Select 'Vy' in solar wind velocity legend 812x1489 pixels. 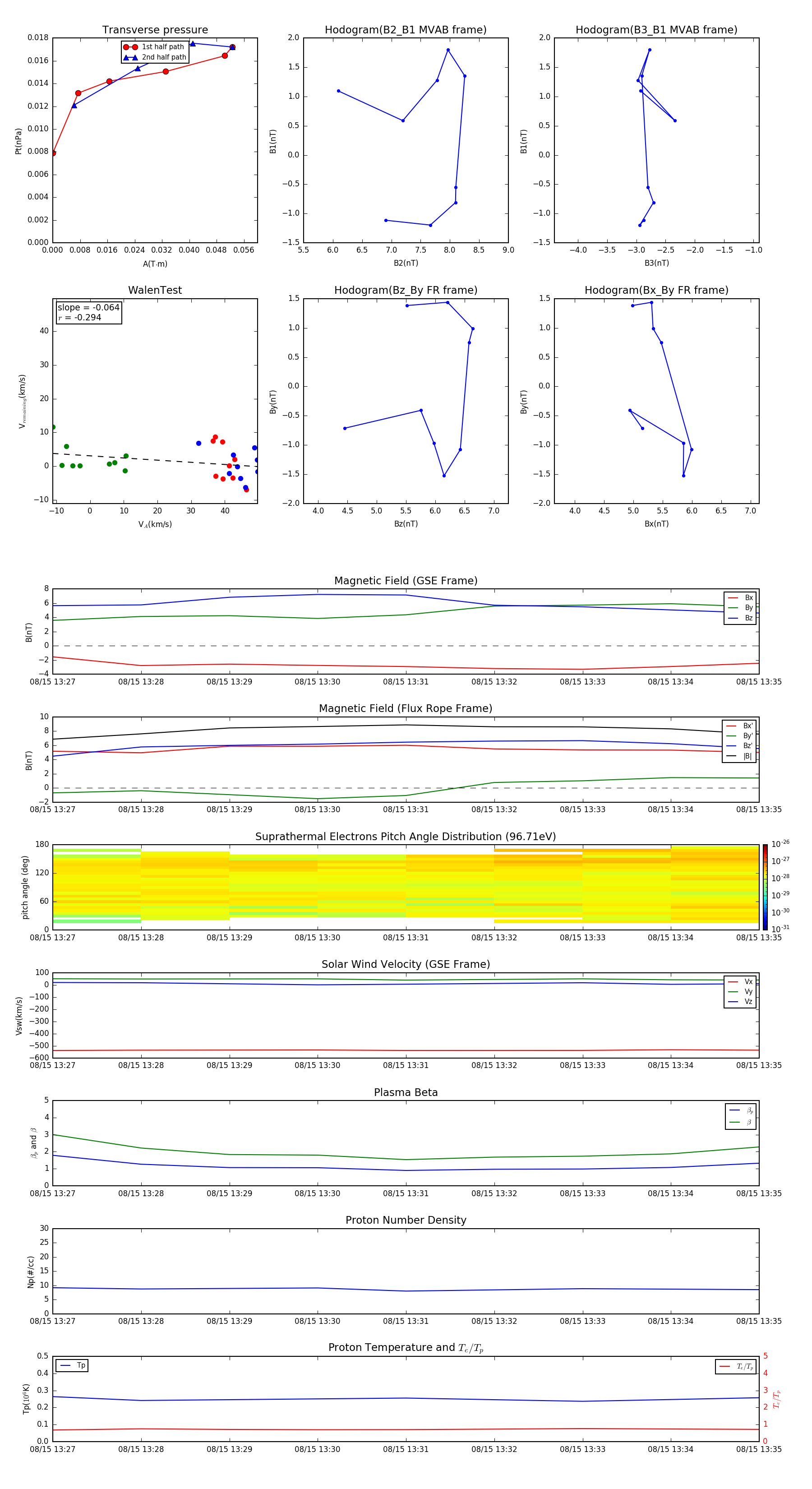pos(740,991)
